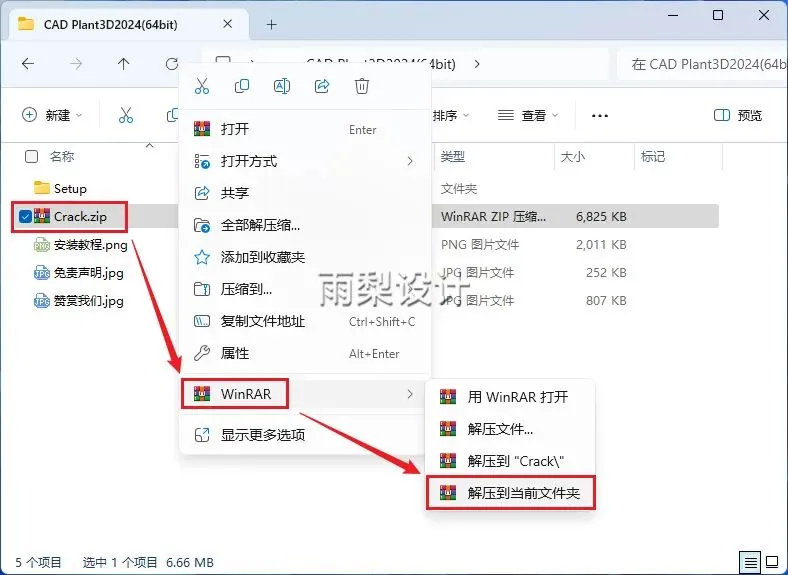Choose 显示更多选项 in the context menu

click(x=305, y=435)
